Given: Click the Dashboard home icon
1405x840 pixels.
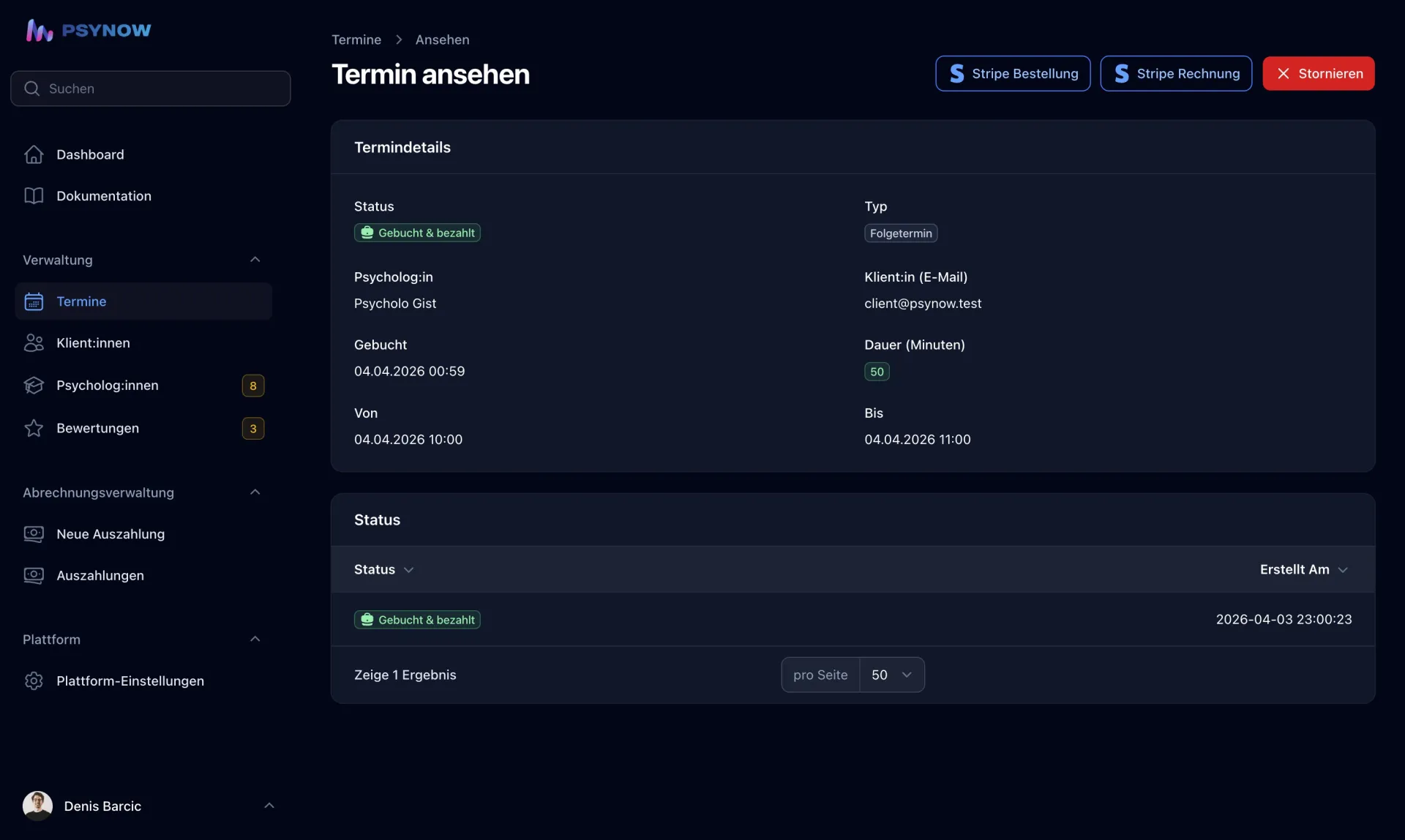Looking at the screenshot, I should tap(34, 154).
